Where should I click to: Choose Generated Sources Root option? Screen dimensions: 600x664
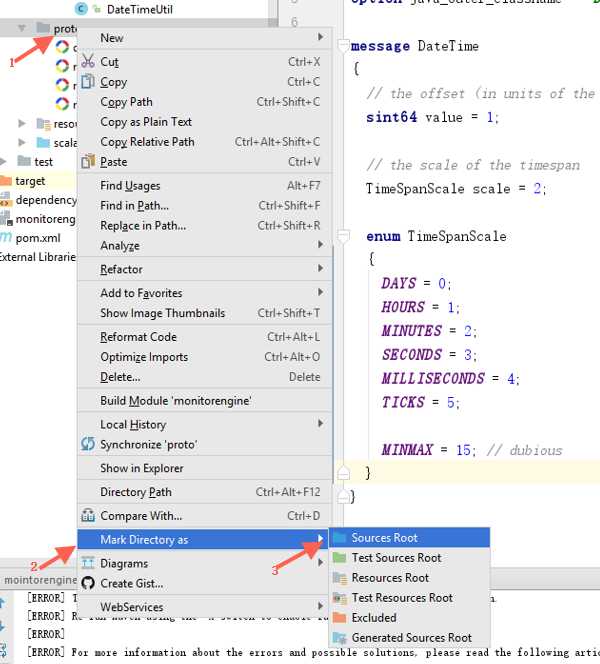409,637
